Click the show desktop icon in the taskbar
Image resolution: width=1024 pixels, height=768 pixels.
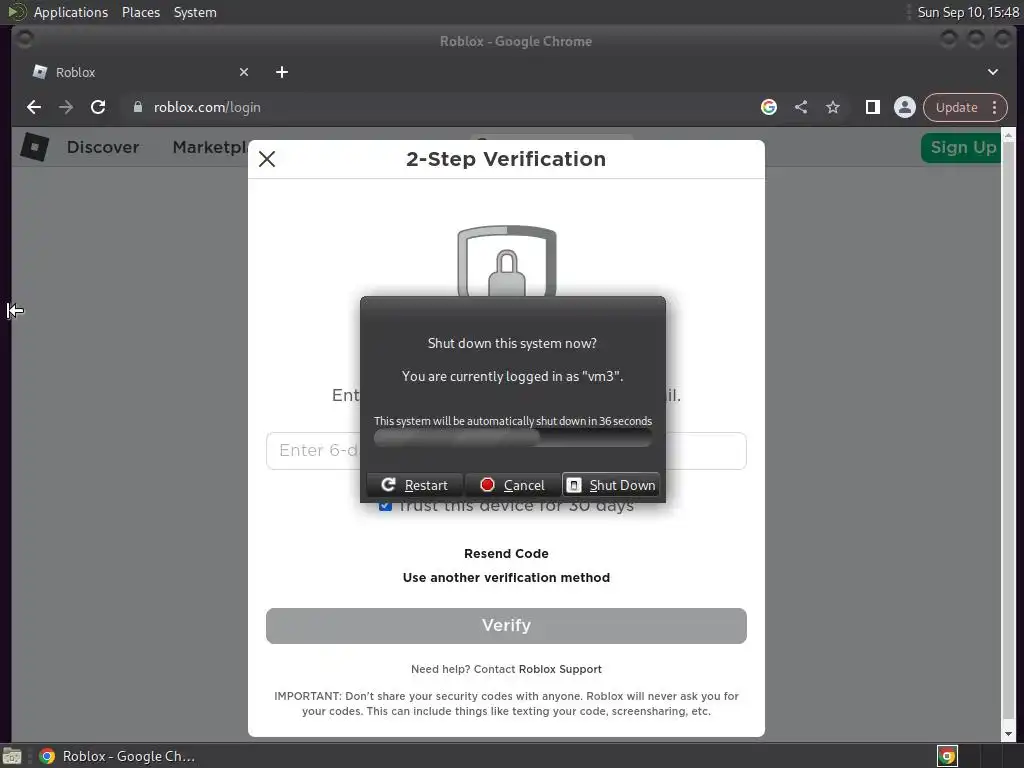[12, 756]
